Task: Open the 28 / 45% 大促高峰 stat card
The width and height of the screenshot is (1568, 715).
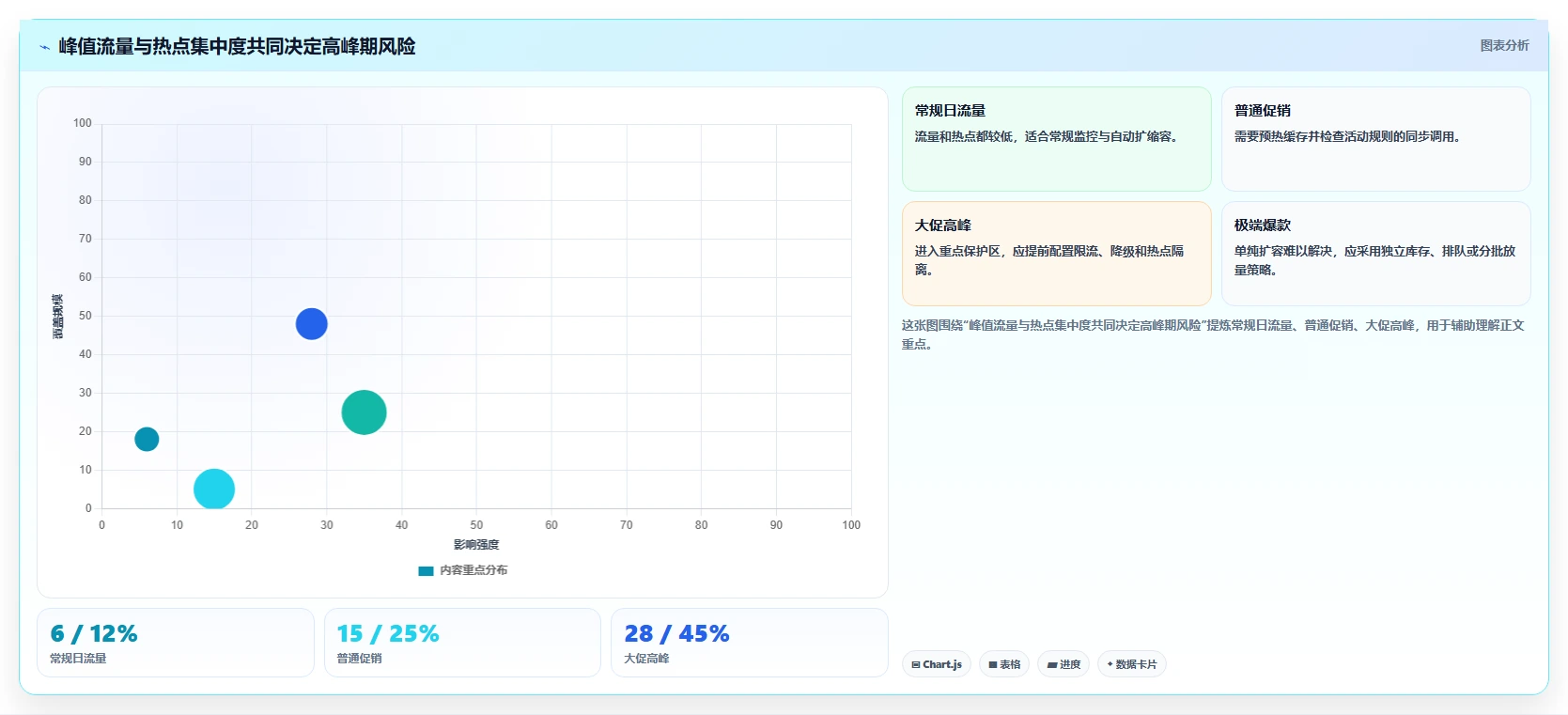Action: point(749,643)
